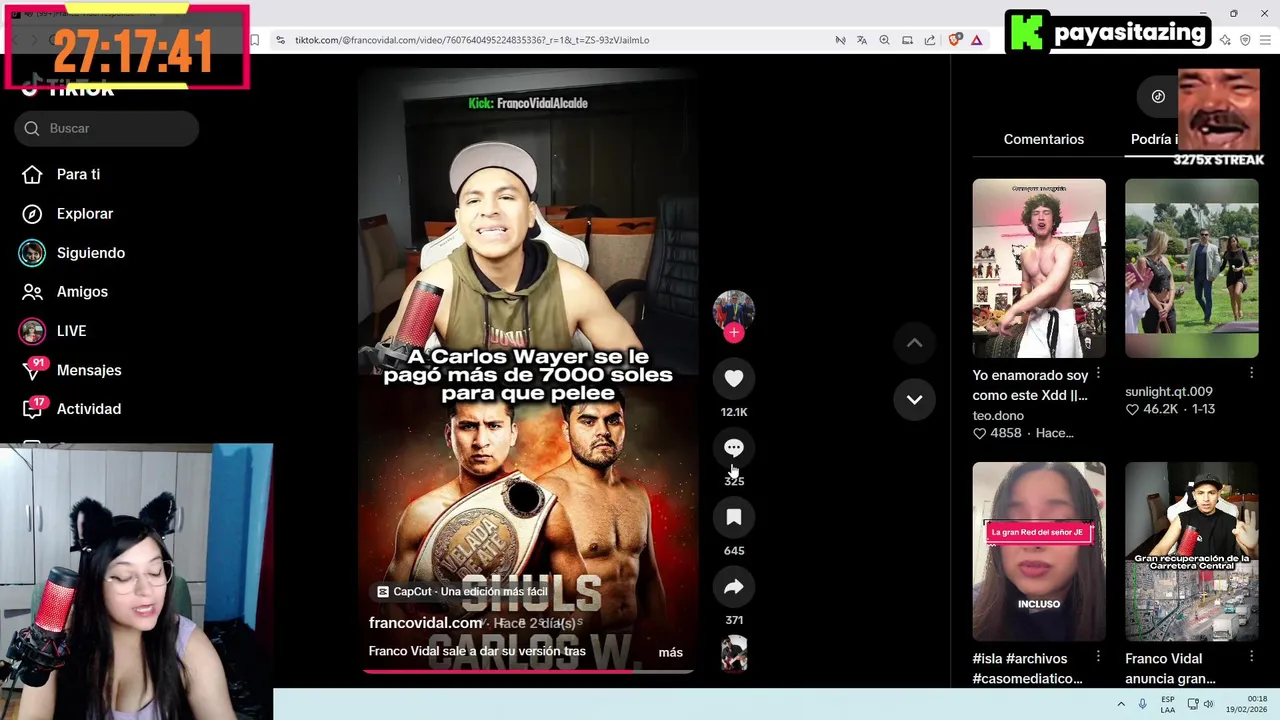Click the Franco Vidal sale a dar description
The width and height of the screenshot is (1280, 720).
click(477, 651)
